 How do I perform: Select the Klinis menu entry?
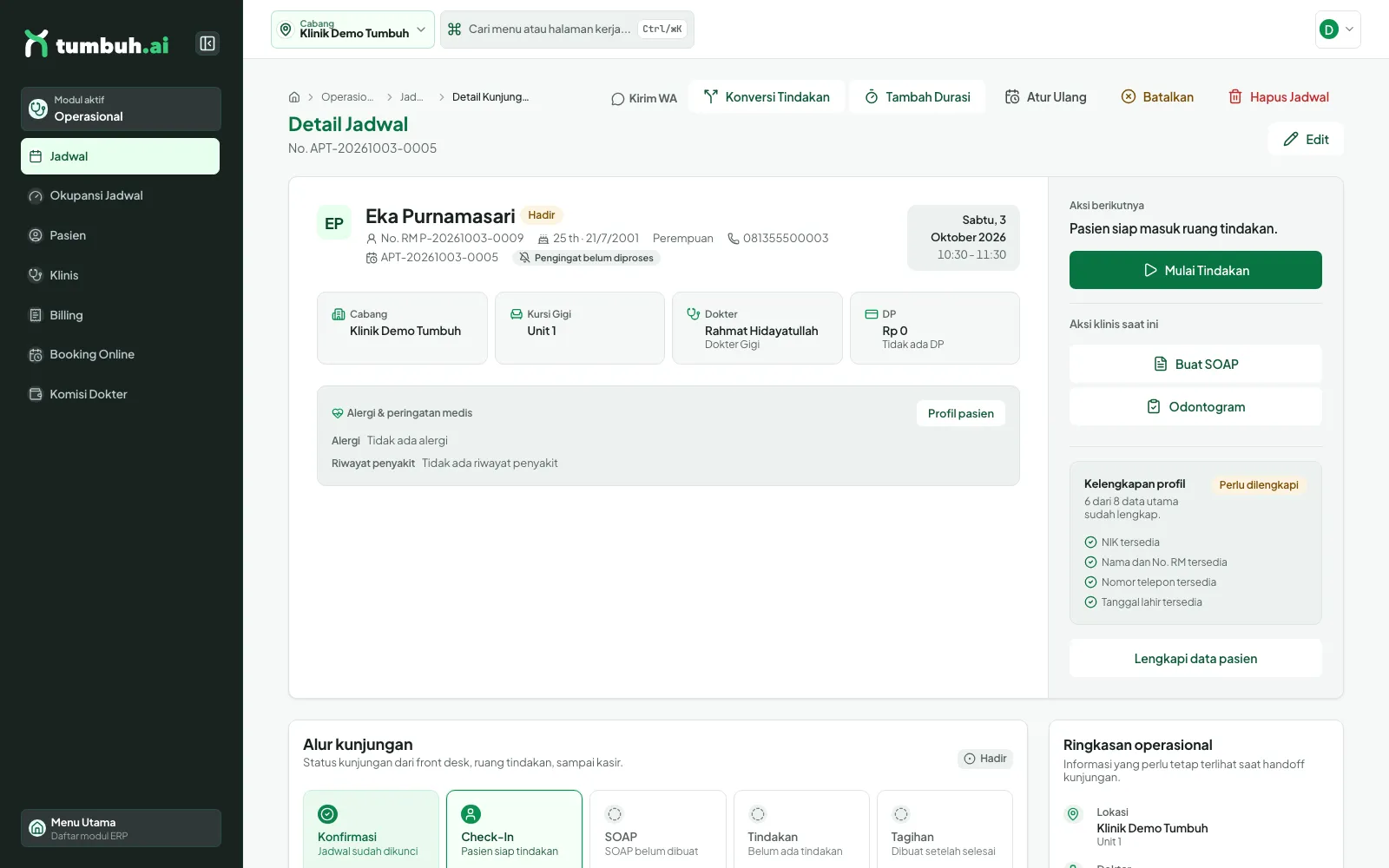pyautogui.click(x=121, y=275)
